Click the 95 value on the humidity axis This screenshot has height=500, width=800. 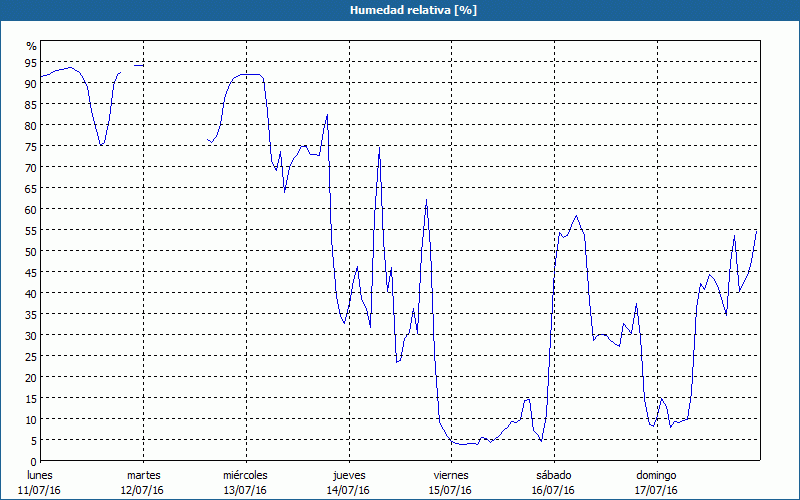31,63
